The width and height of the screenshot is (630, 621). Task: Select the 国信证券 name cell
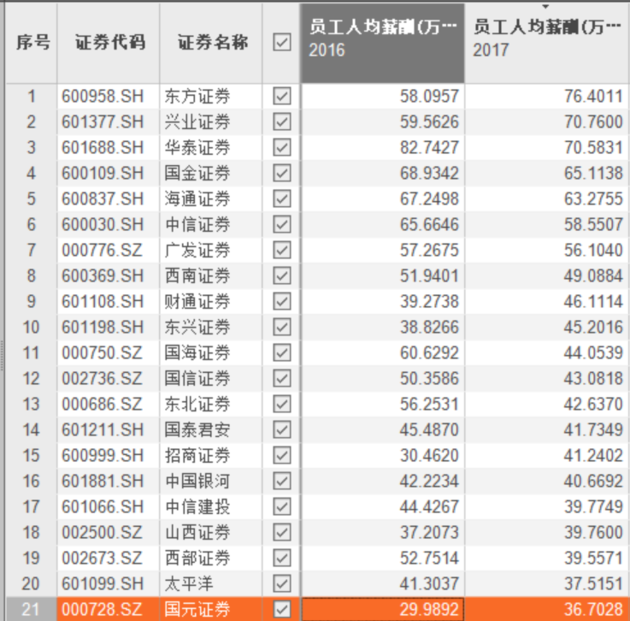click(197, 378)
